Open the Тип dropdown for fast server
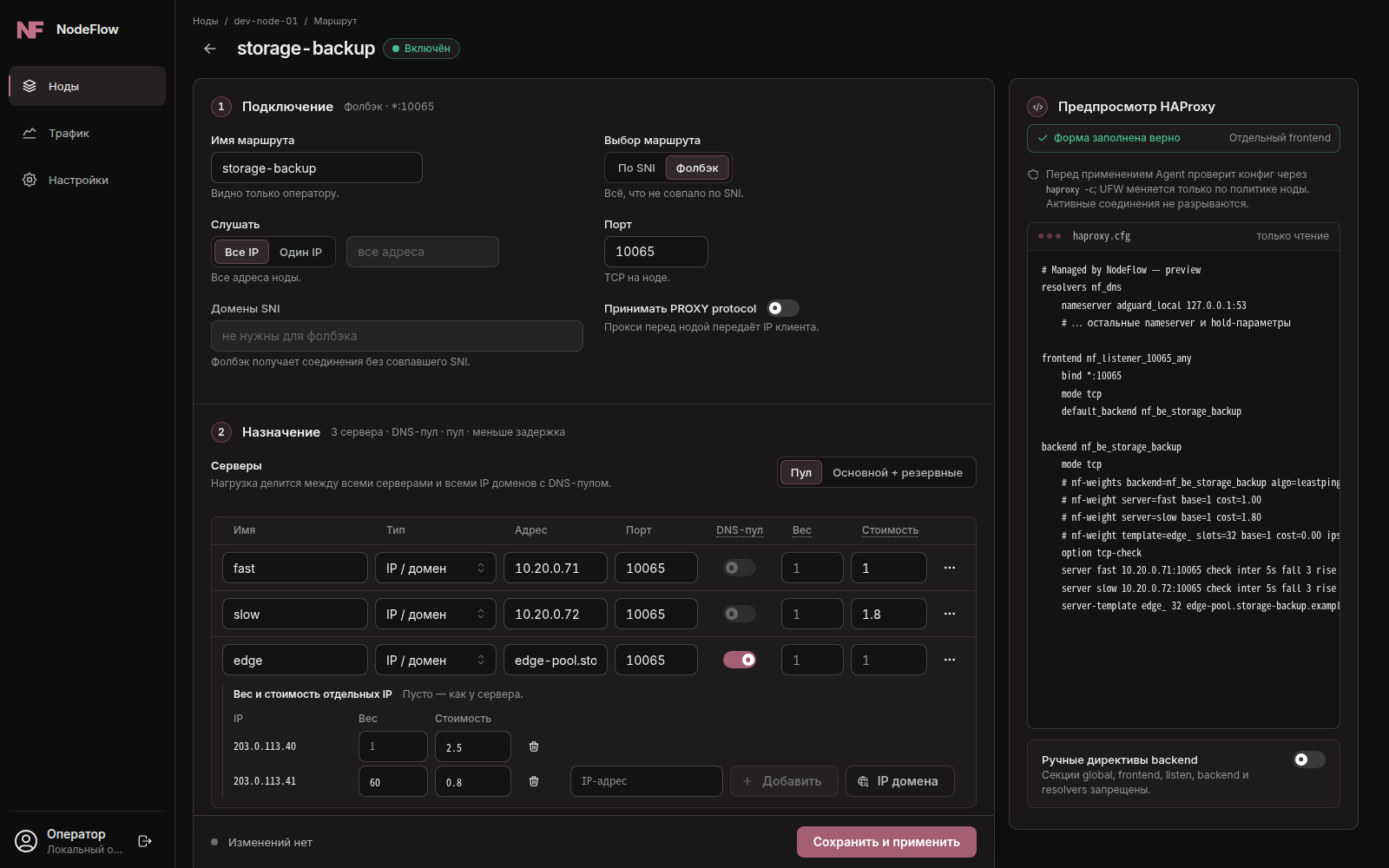Image resolution: width=1389 pixels, height=868 pixels. [436, 568]
